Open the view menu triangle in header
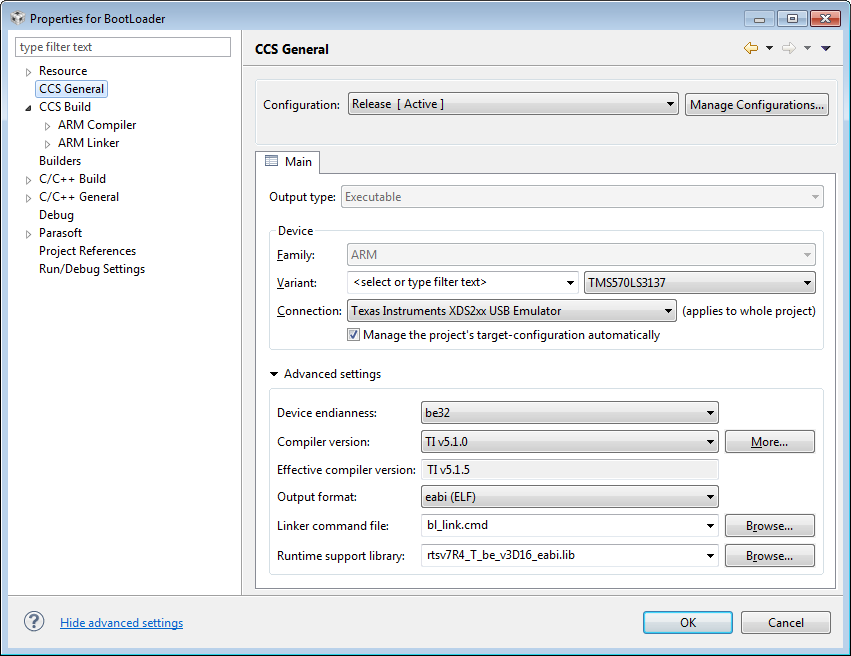 825,48
